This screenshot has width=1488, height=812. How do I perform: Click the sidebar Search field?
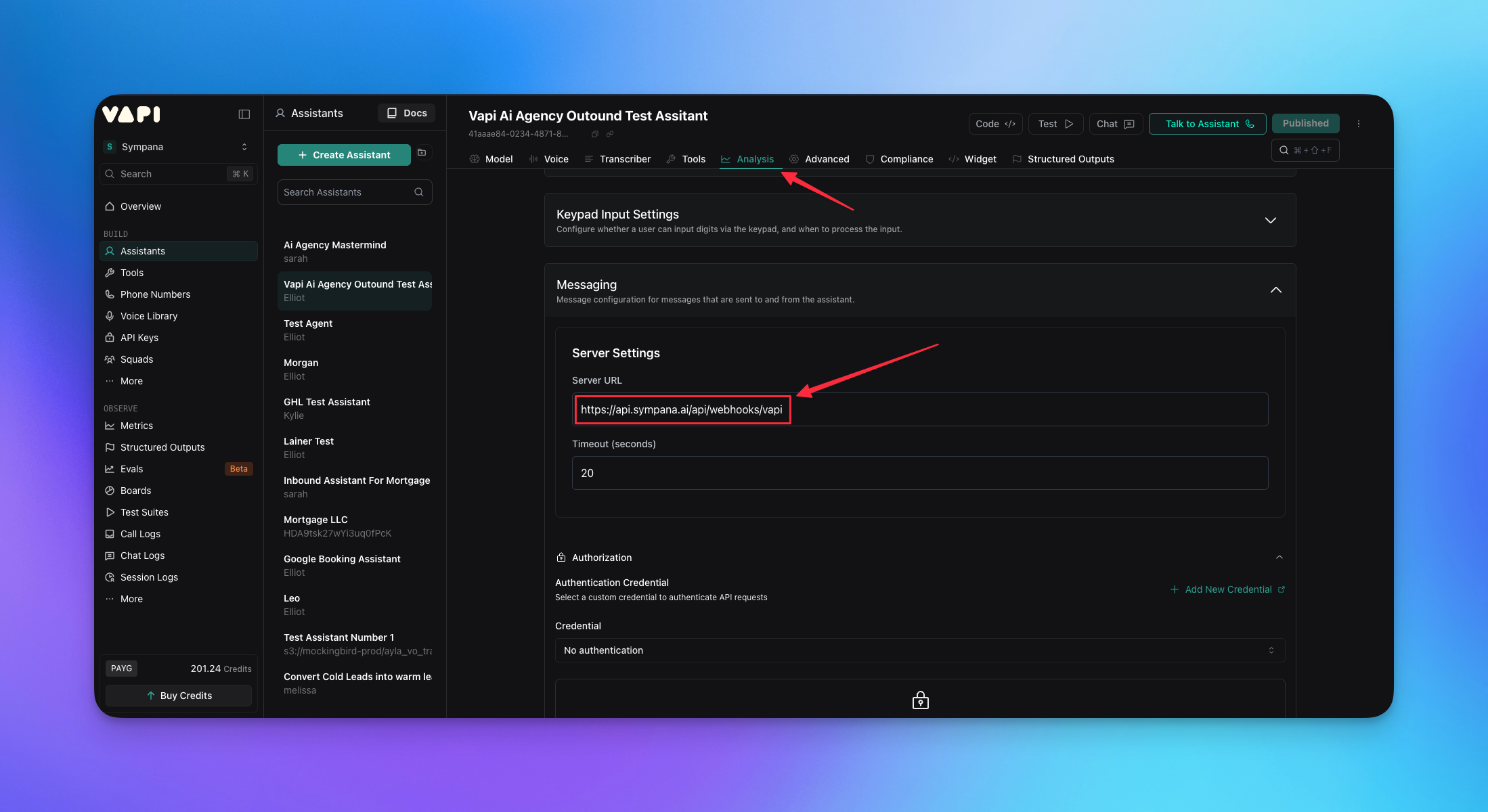[x=179, y=174]
